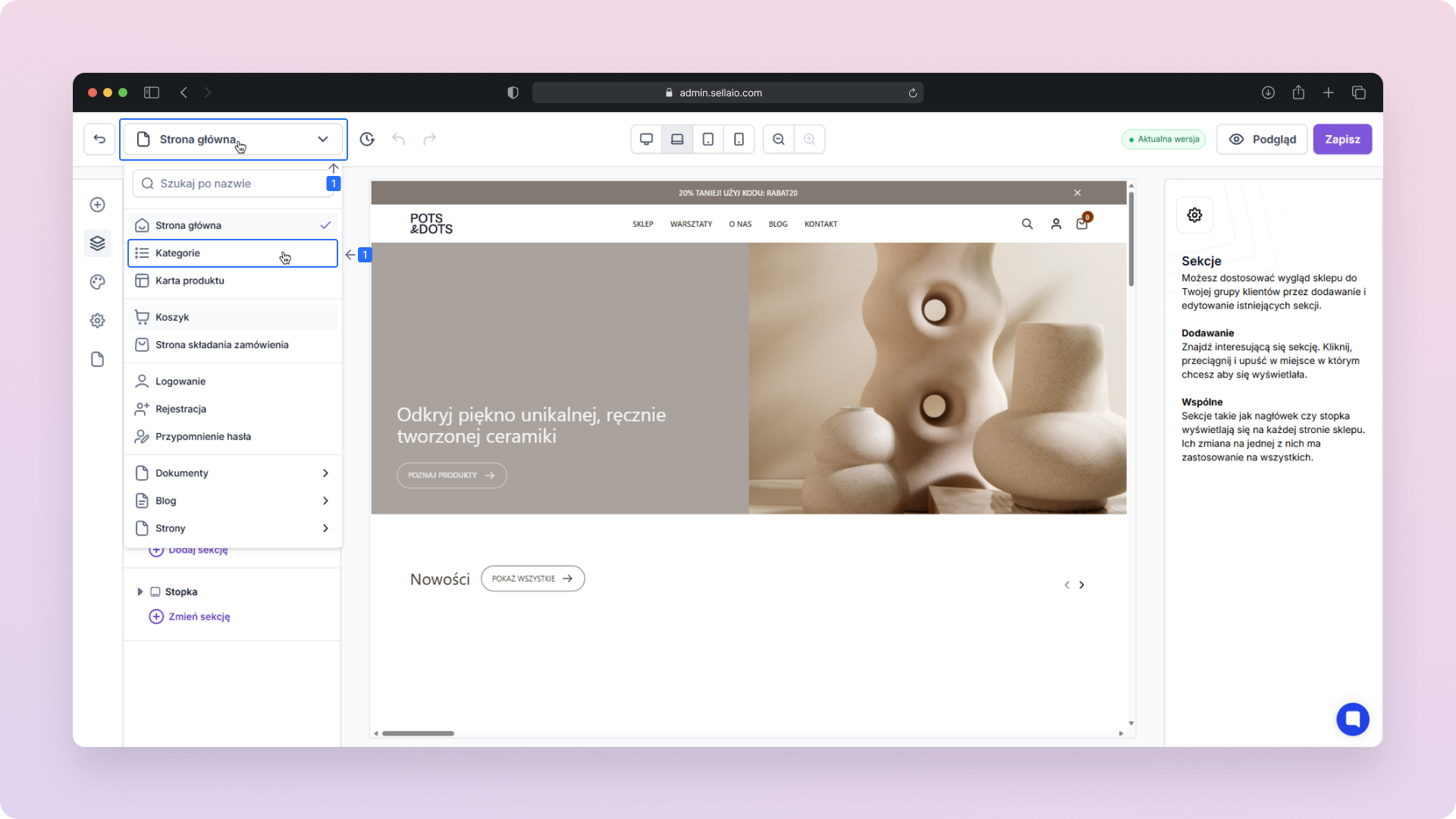Switch to mobile phone preview
The height and width of the screenshot is (819, 1456).
pyautogui.click(x=739, y=140)
